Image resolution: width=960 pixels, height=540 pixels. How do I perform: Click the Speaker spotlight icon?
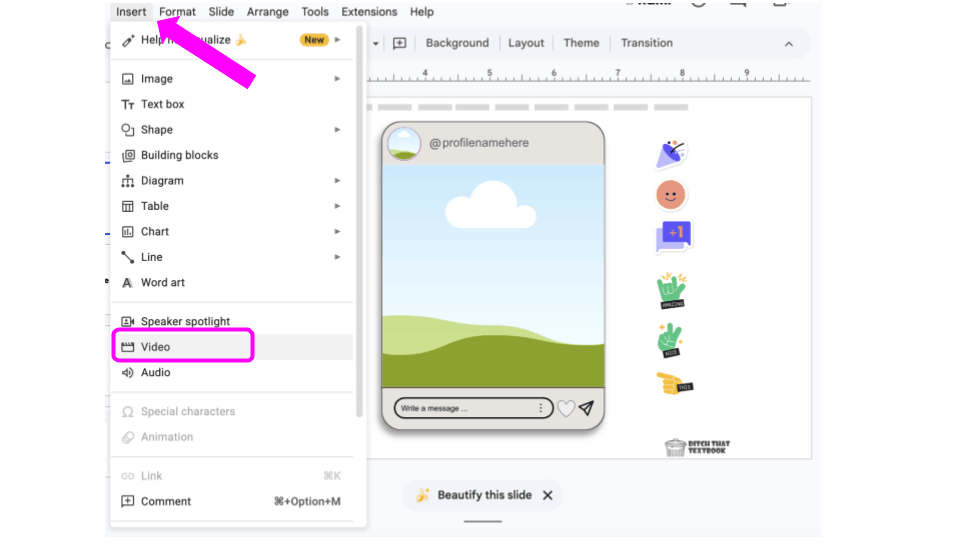pyautogui.click(x=127, y=321)
